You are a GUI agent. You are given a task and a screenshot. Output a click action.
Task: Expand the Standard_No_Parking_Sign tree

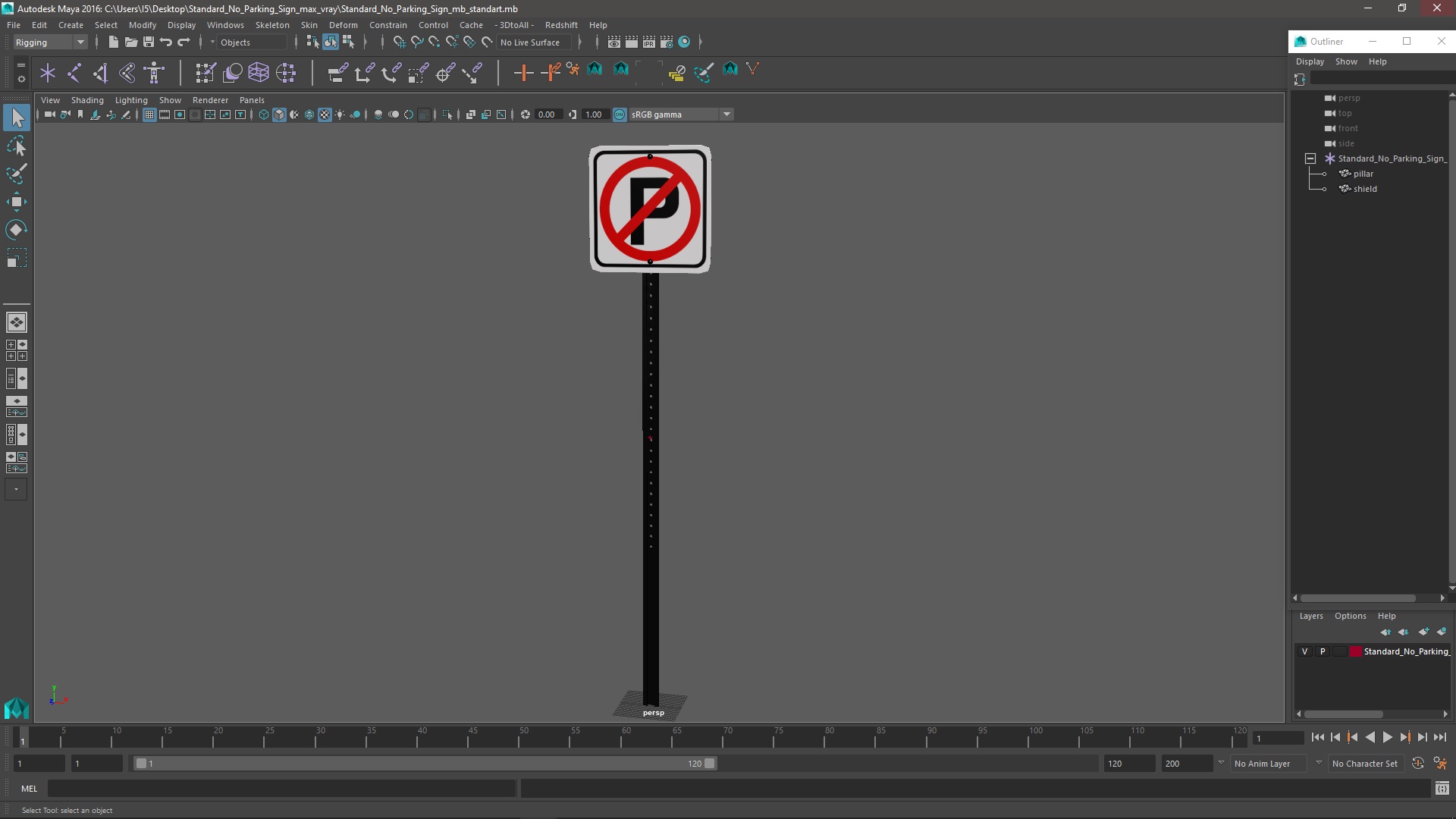(1310, 158)
